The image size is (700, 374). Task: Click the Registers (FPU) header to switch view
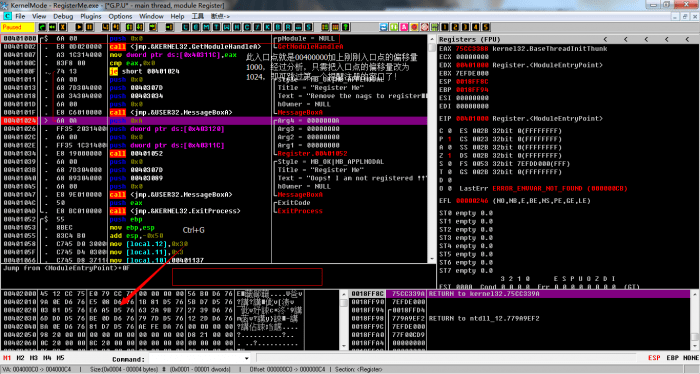(x=469, y=39)
